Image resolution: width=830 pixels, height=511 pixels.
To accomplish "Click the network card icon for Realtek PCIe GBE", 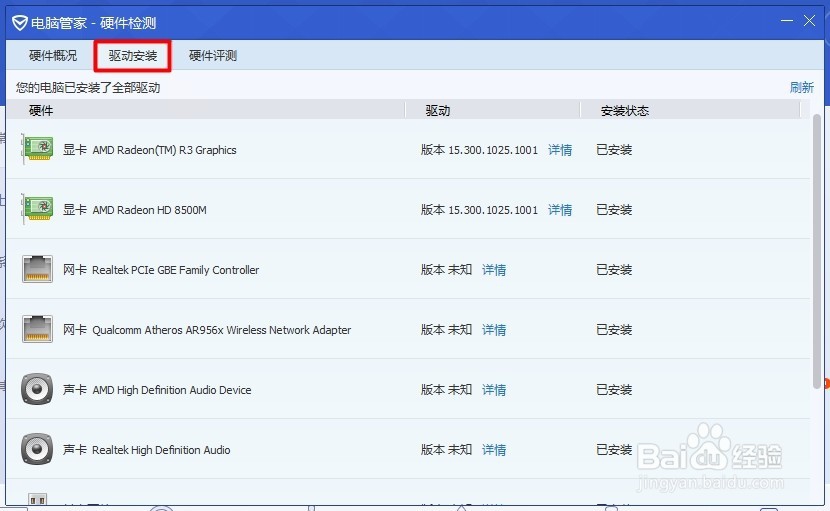I will [37, 269].
